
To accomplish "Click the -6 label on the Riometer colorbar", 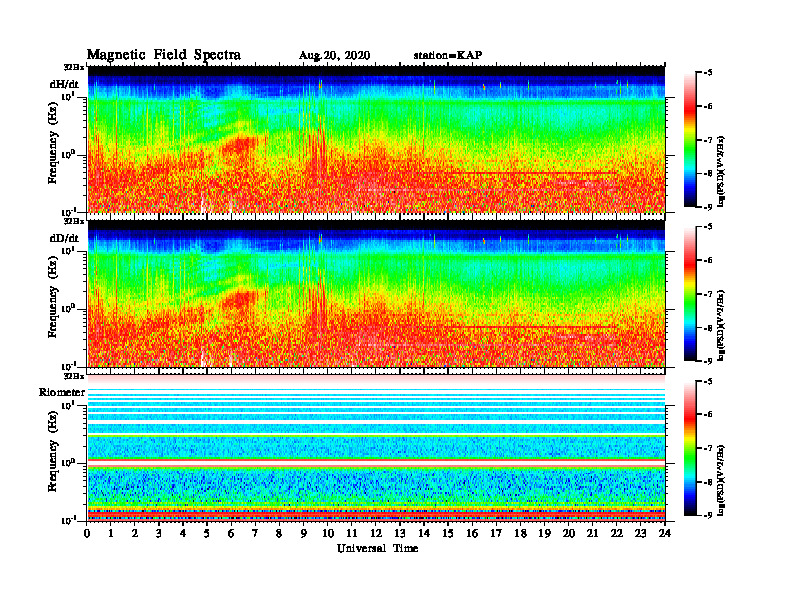I will click(708, 414).
